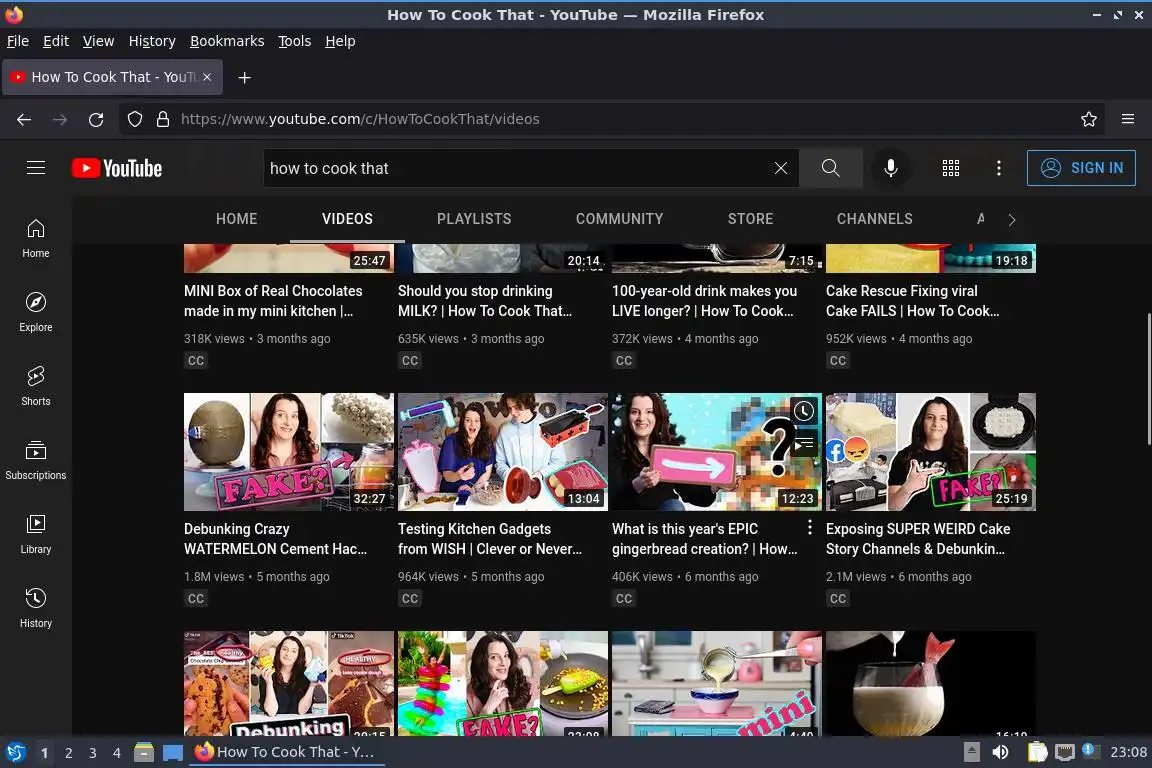Image resolution: width=1152 pixels, height=768 pixels.
Task: Switch to workspace 2 in the taskbar
Action: (68, 753)
